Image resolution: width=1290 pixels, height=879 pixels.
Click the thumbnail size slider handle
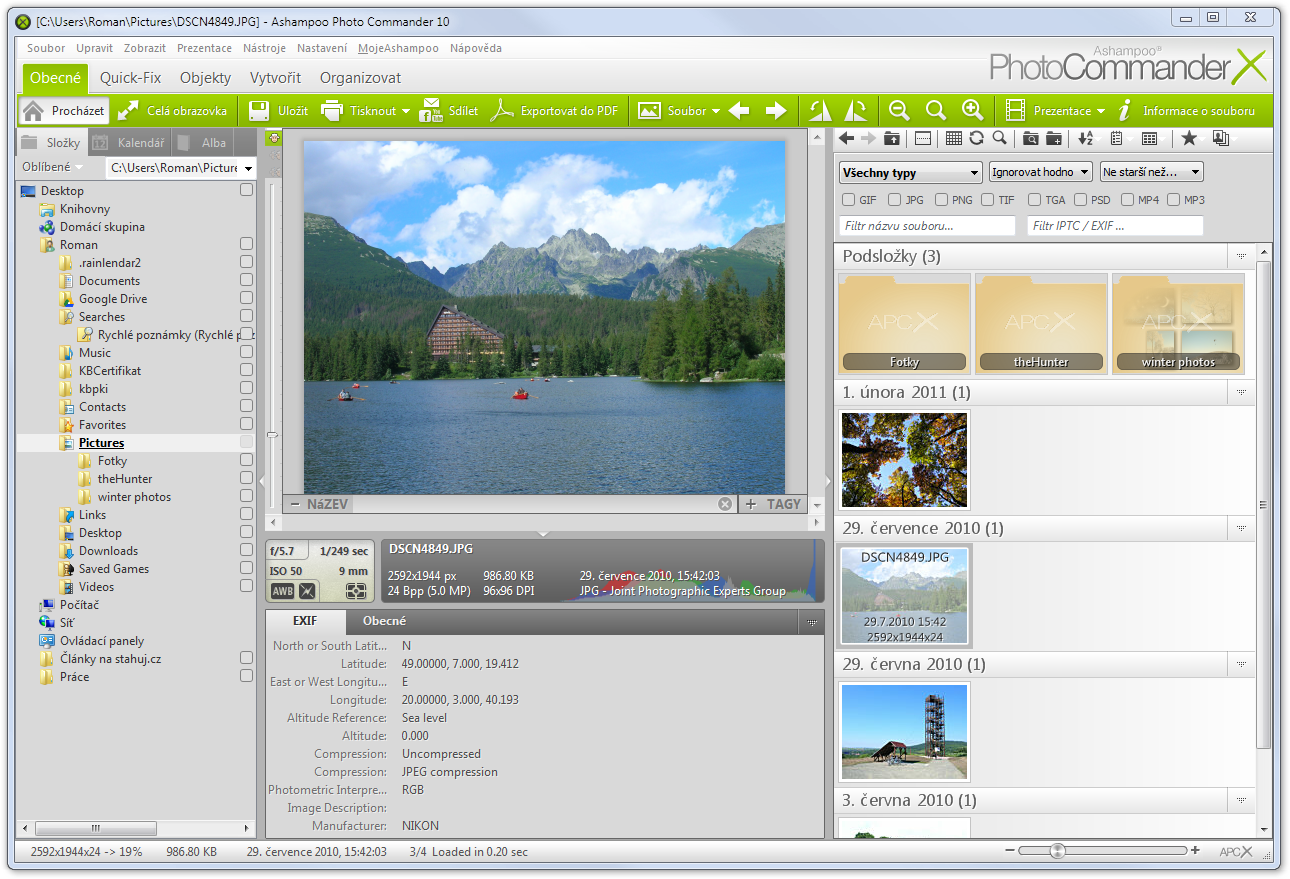[x=1057, y=850]
